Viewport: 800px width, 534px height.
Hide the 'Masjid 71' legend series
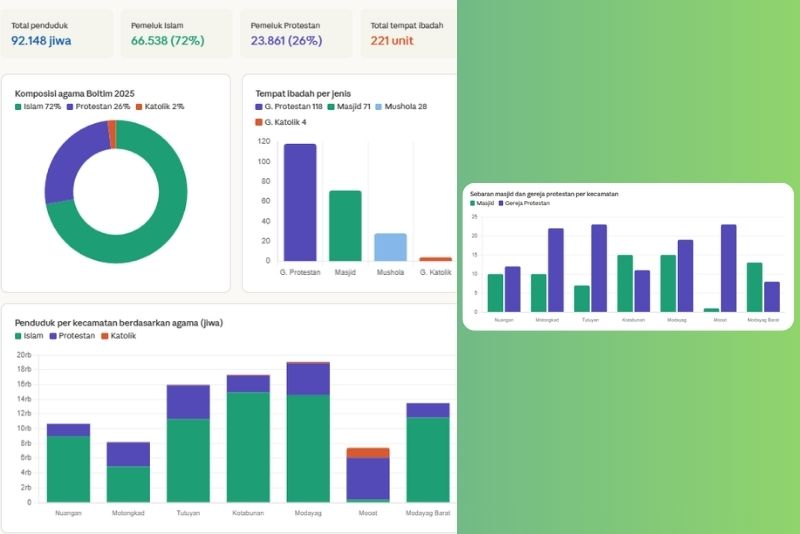coord(358,106)
